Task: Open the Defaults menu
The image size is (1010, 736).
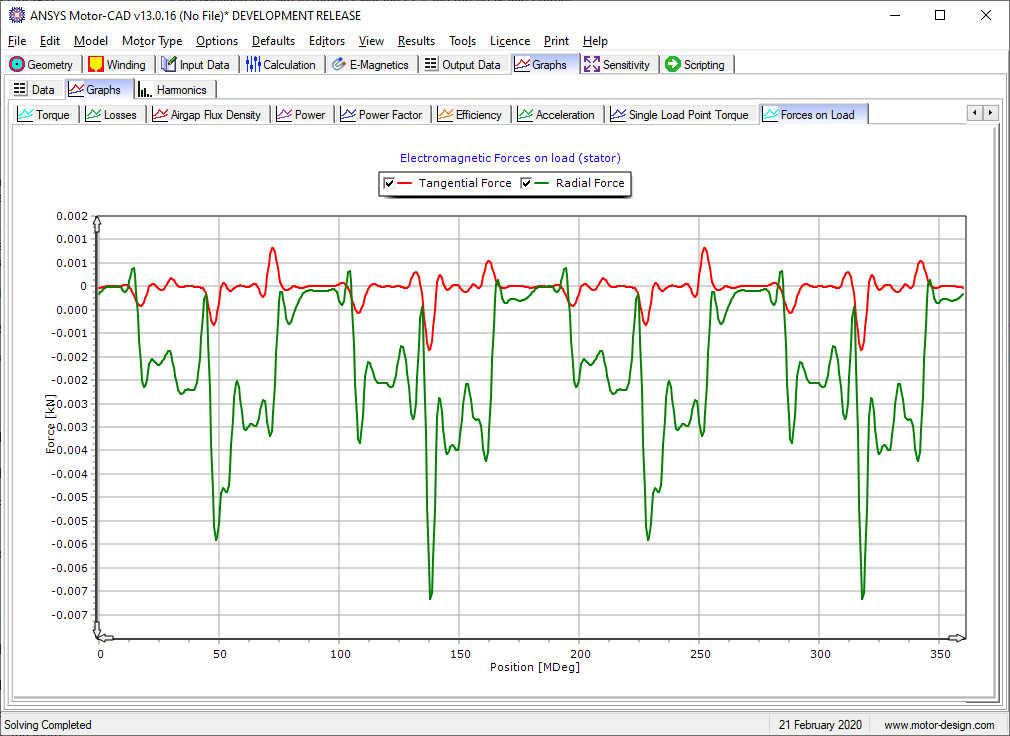Action: point(273,41)
